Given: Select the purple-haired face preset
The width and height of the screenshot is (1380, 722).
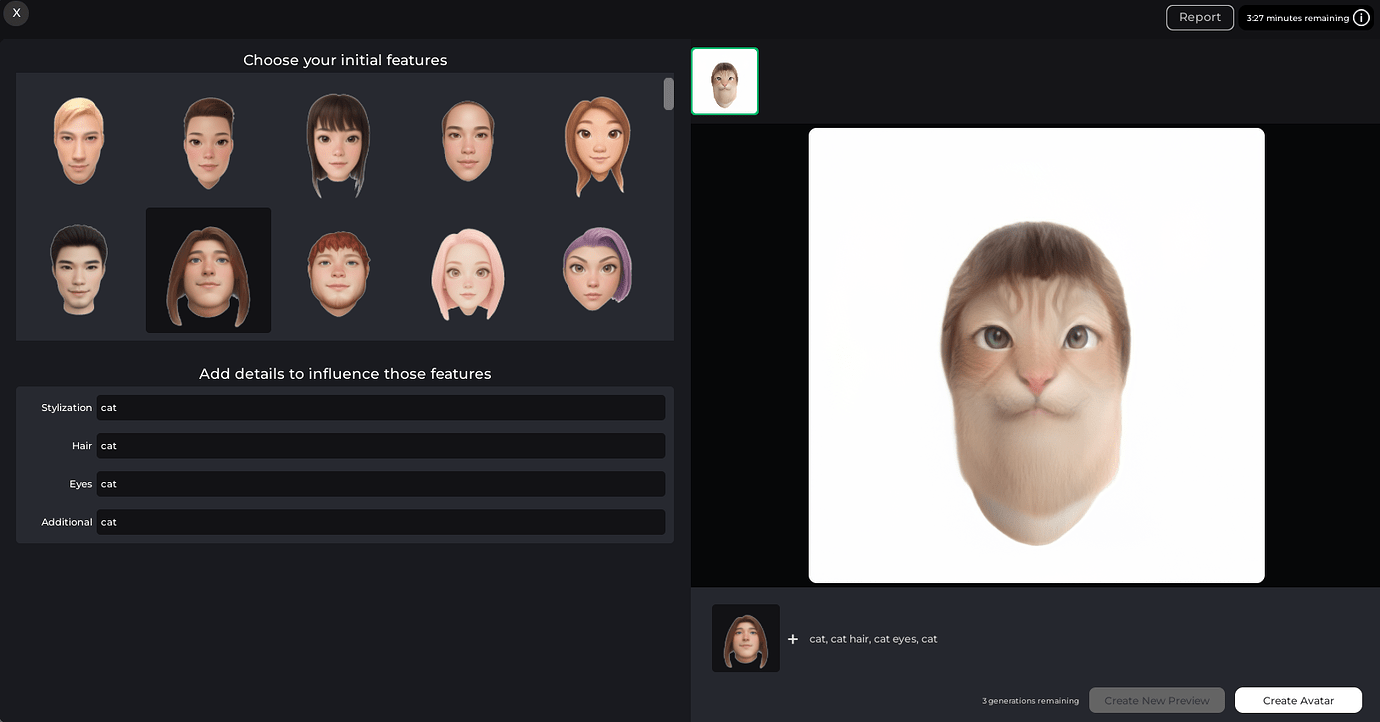Looking at the screenshot, I should click(598, 270).
